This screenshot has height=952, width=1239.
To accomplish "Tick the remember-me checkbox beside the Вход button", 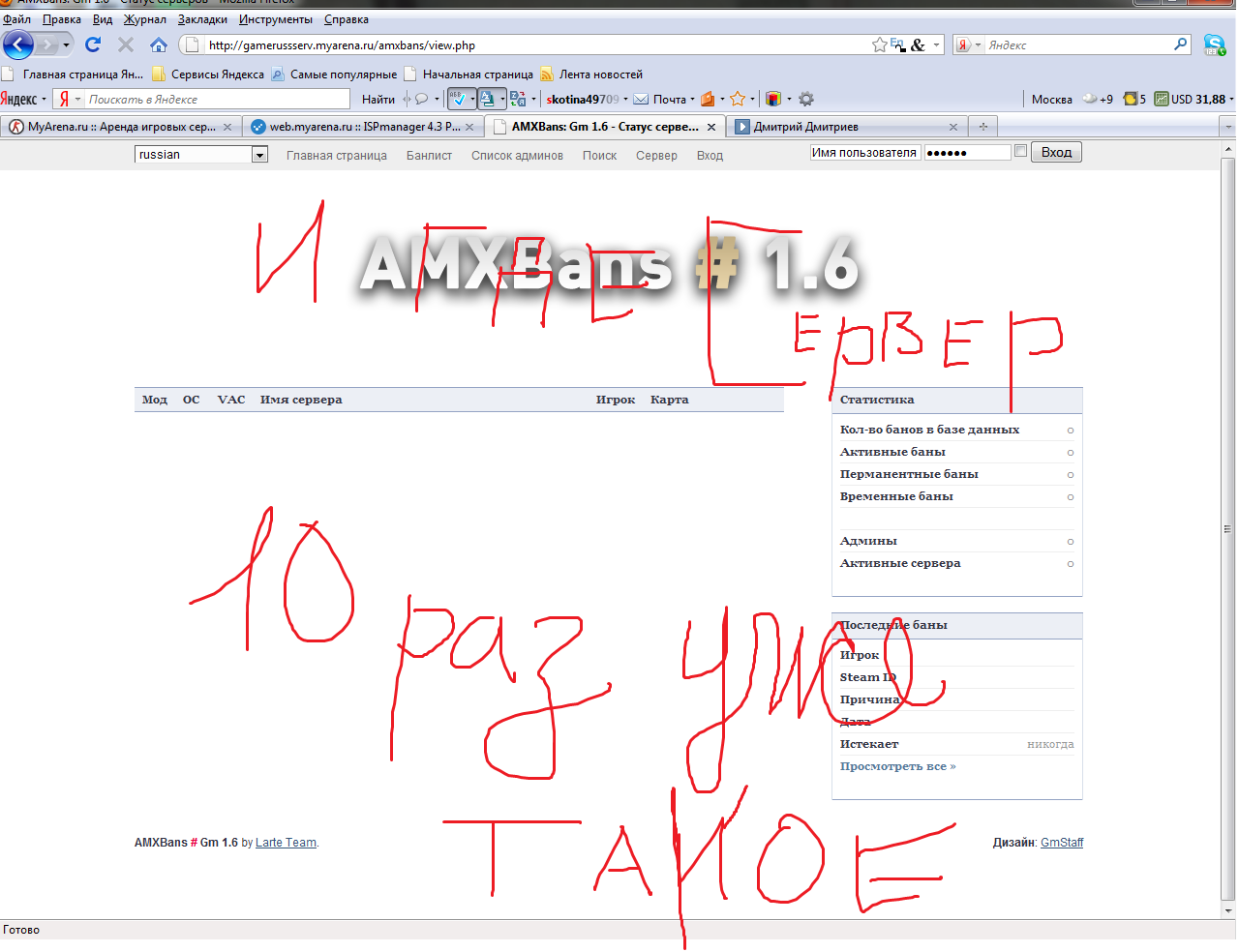I will coord(1020,151).
